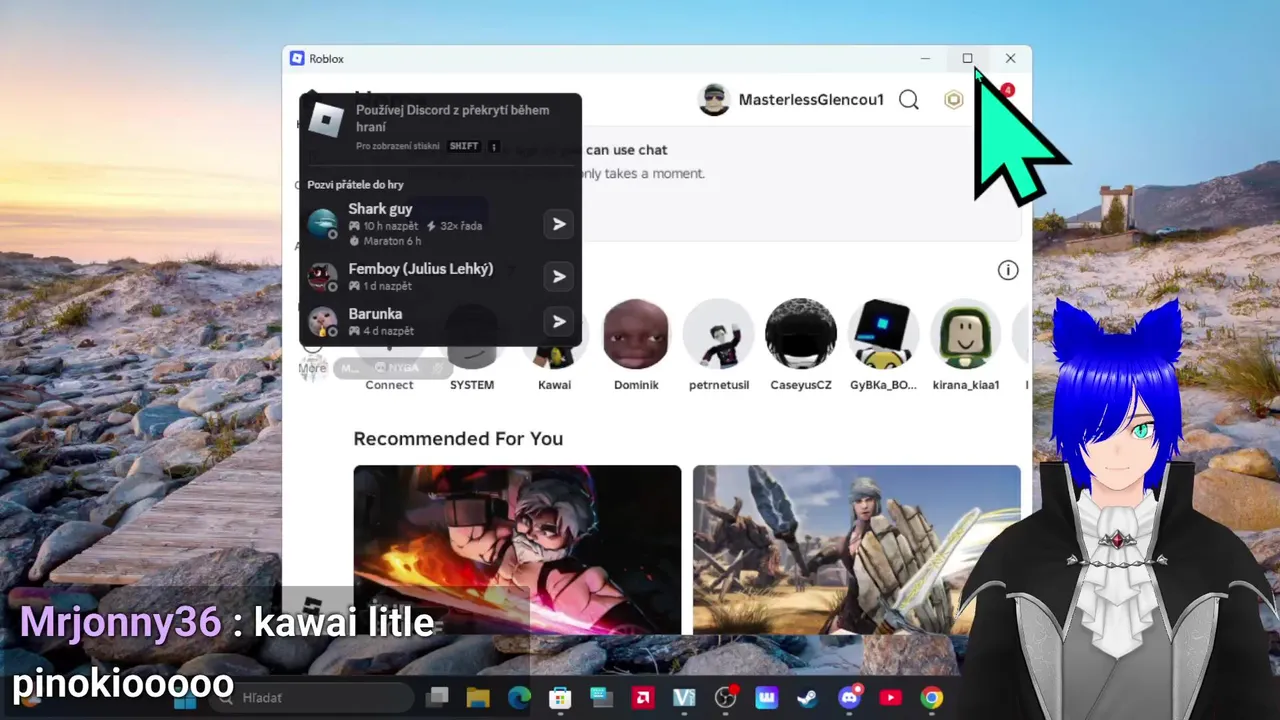Click the friends info circle icon

tap(1007, 270)
